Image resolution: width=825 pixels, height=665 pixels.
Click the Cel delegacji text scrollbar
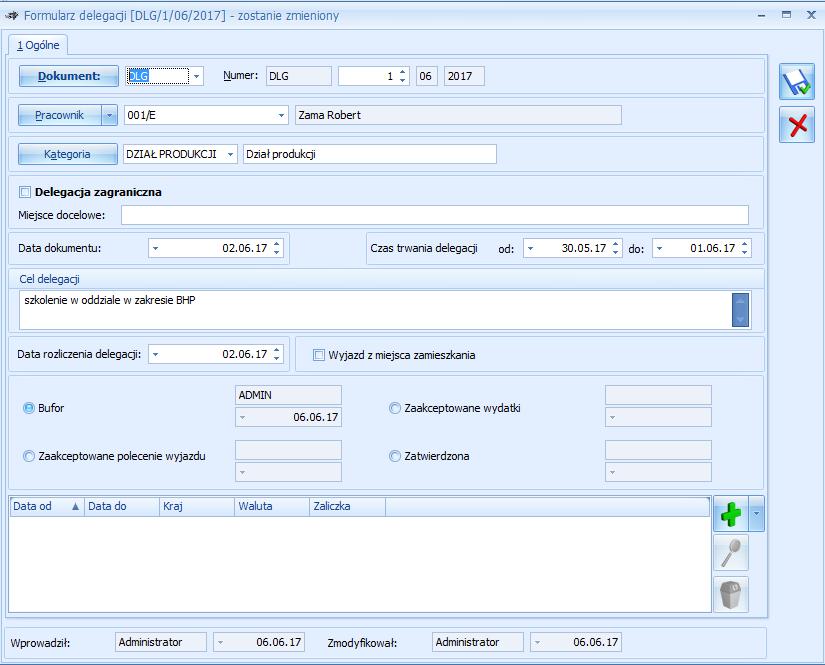click(x=740, y=310)
